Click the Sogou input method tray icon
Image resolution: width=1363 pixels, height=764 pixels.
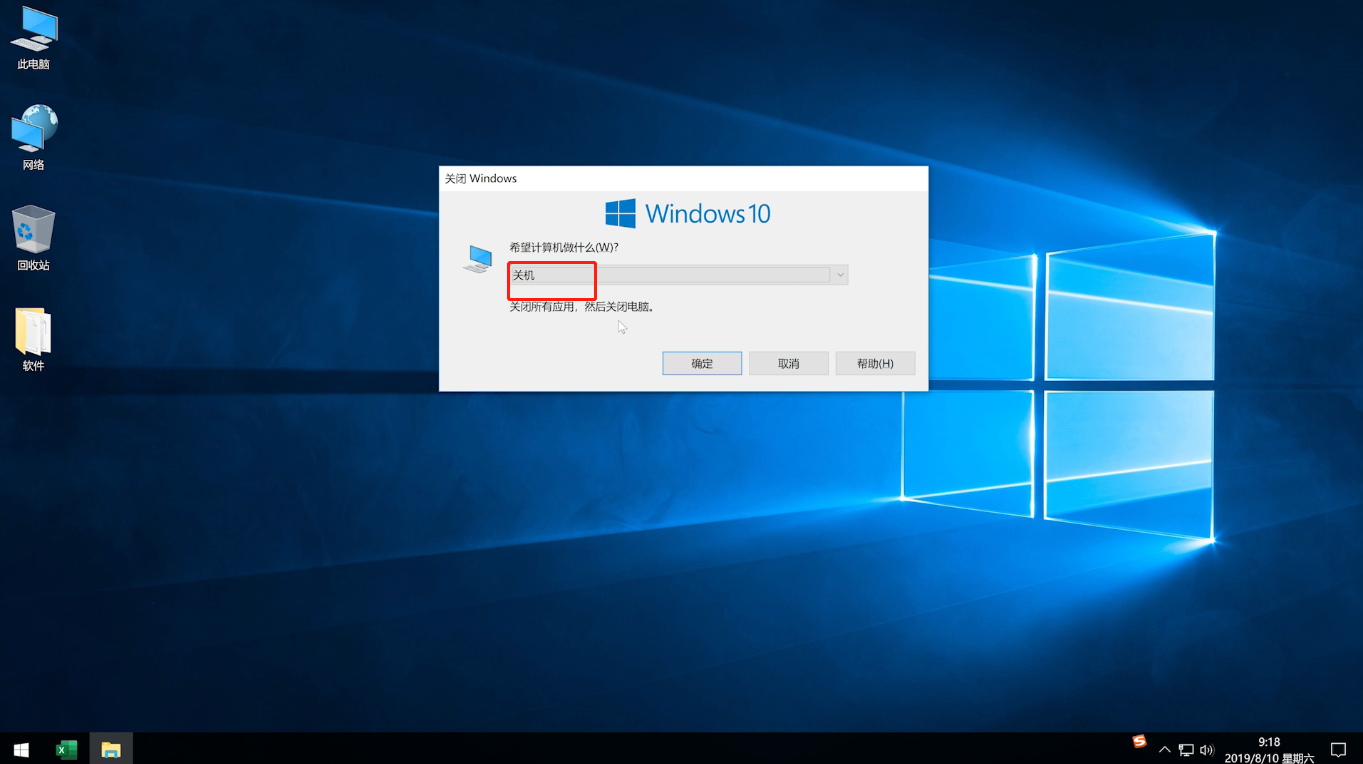[x=1139, y=741]
